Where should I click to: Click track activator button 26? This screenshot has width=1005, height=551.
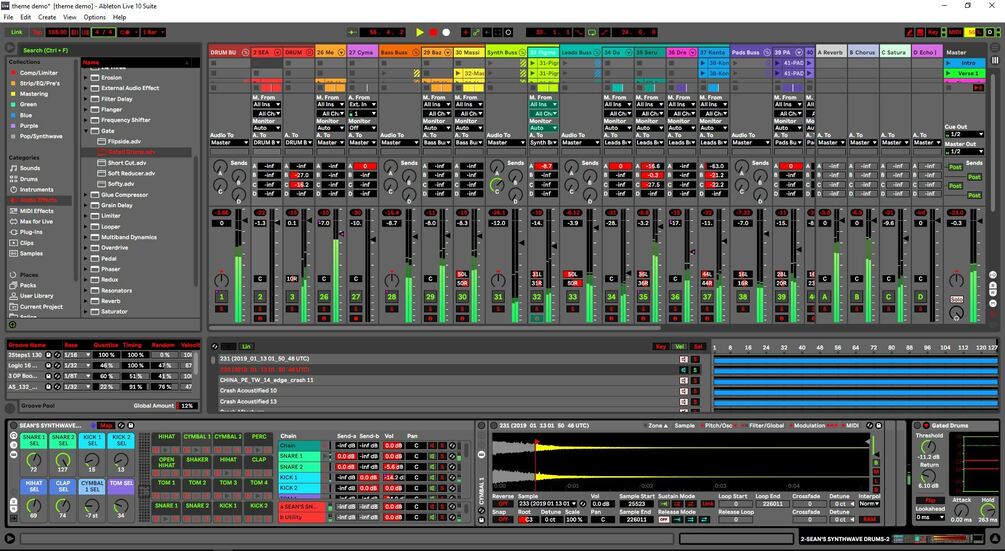coord(324,297)
